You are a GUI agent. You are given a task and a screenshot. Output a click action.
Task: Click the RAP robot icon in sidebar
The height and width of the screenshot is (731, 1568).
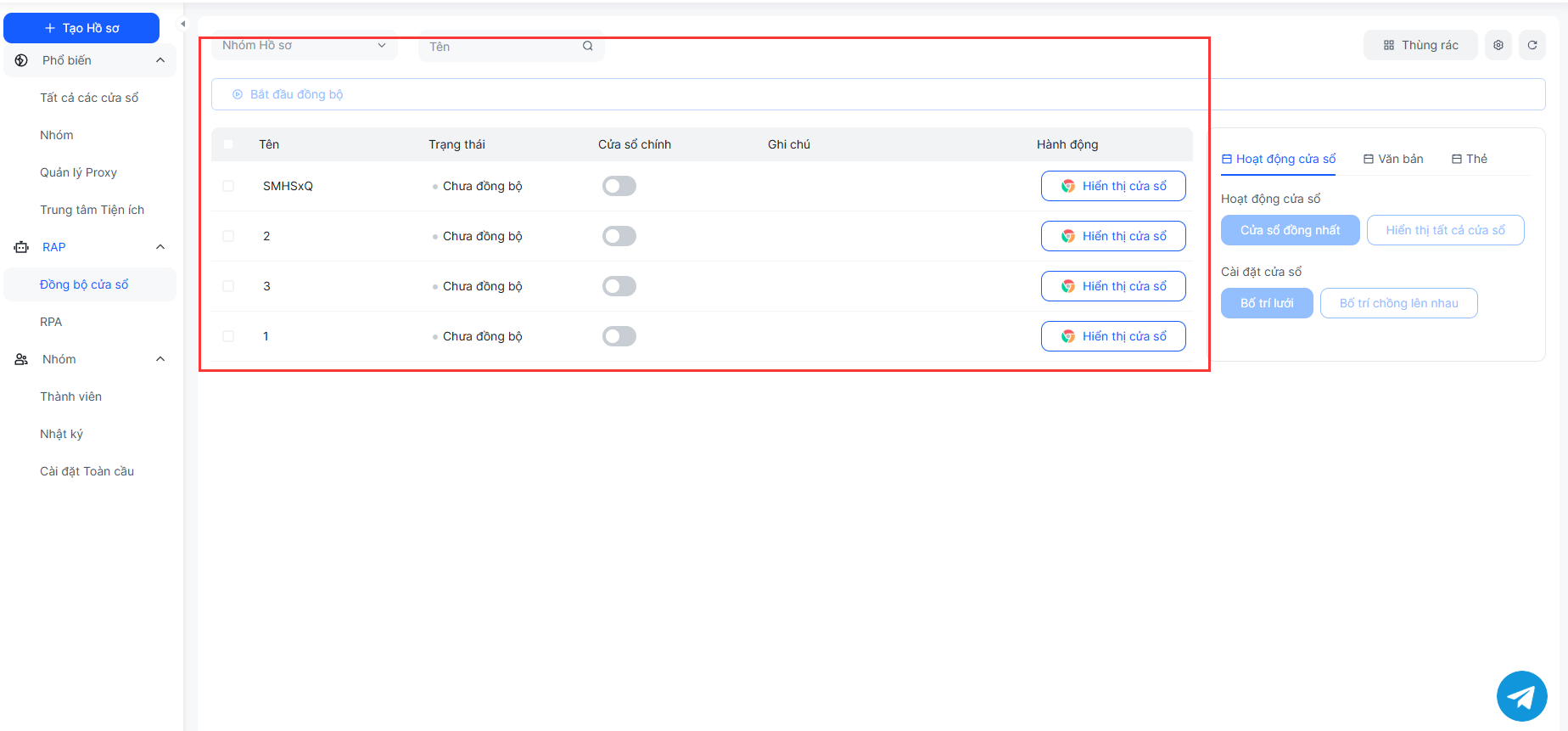pos(21,247)
